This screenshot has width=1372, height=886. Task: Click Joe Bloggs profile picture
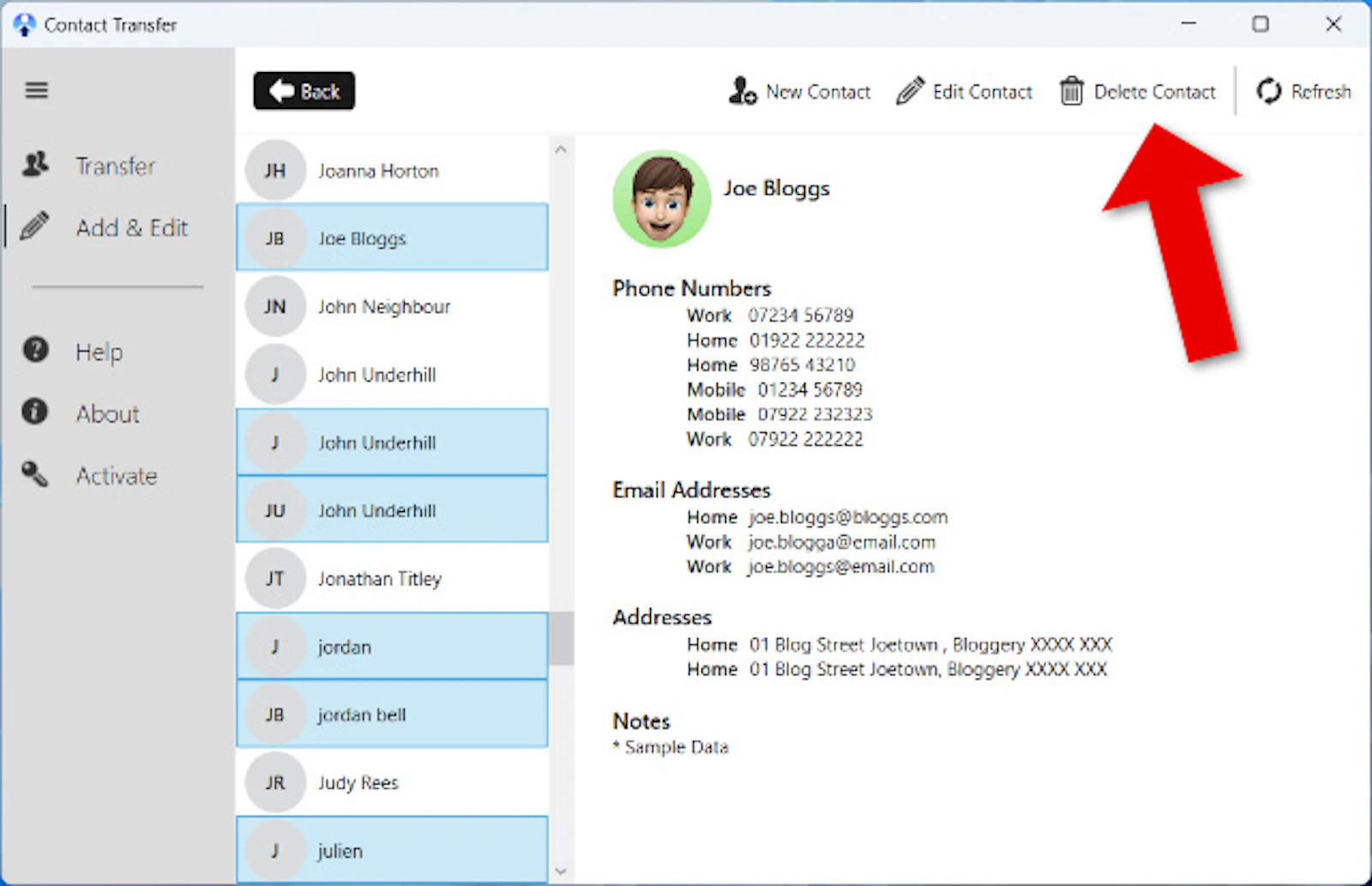[662, 199]
